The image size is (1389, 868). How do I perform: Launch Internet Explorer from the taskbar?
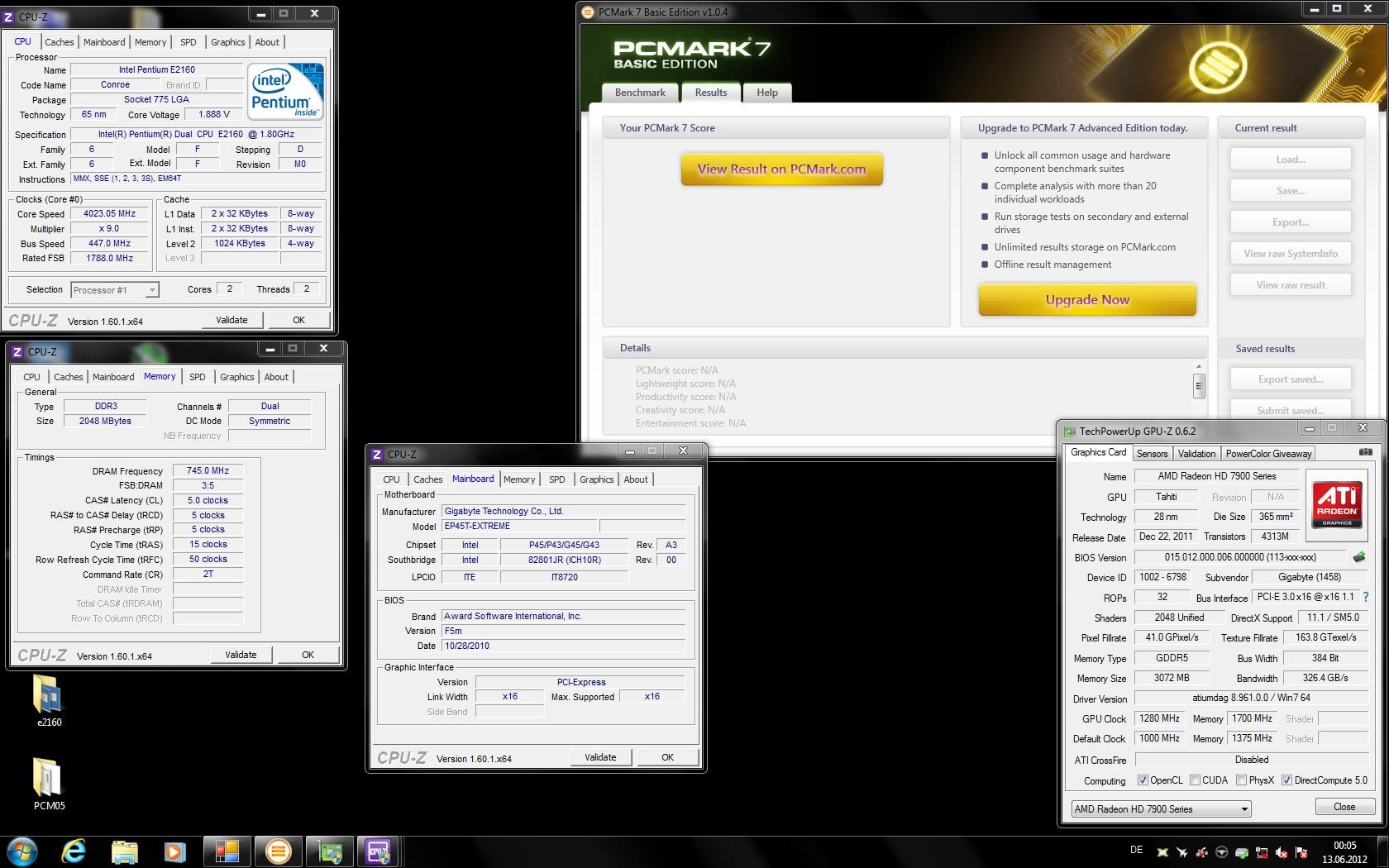pos(74,851)
